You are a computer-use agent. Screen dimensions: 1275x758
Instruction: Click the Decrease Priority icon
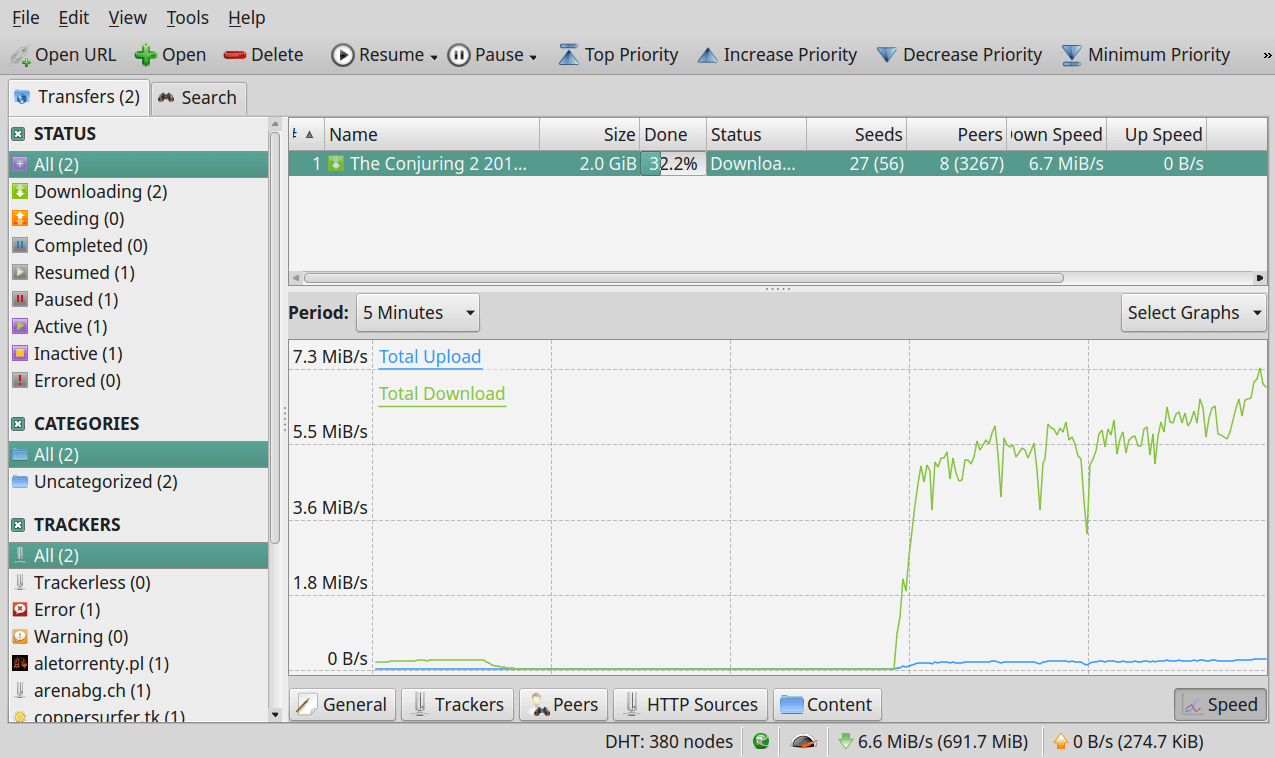(x=886, y=55)
